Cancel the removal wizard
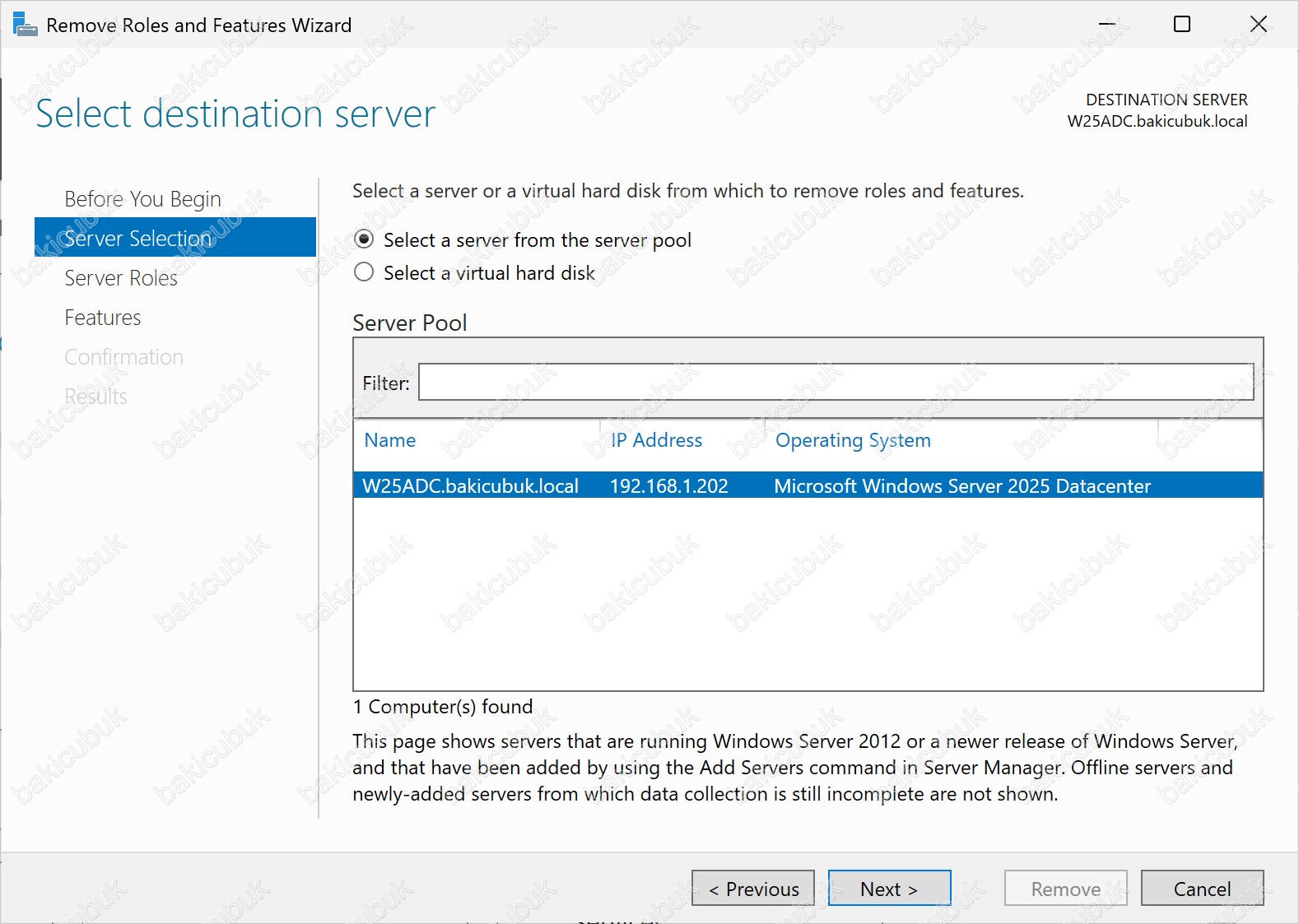The height and width of the screenshot is (924, 1299). pyautogui.click(x=1203, y=889)
